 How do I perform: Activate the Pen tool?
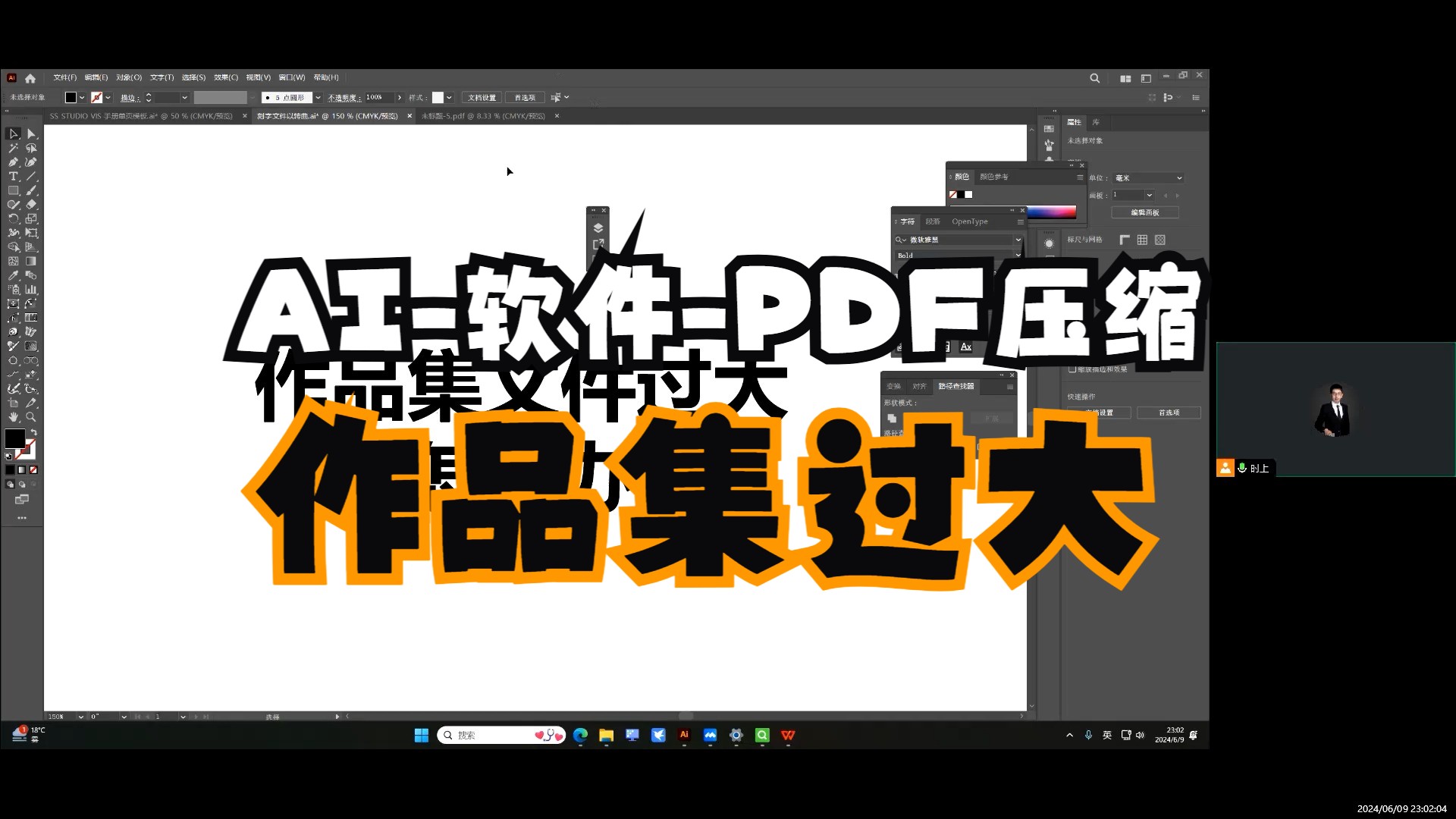click(14, 161)
